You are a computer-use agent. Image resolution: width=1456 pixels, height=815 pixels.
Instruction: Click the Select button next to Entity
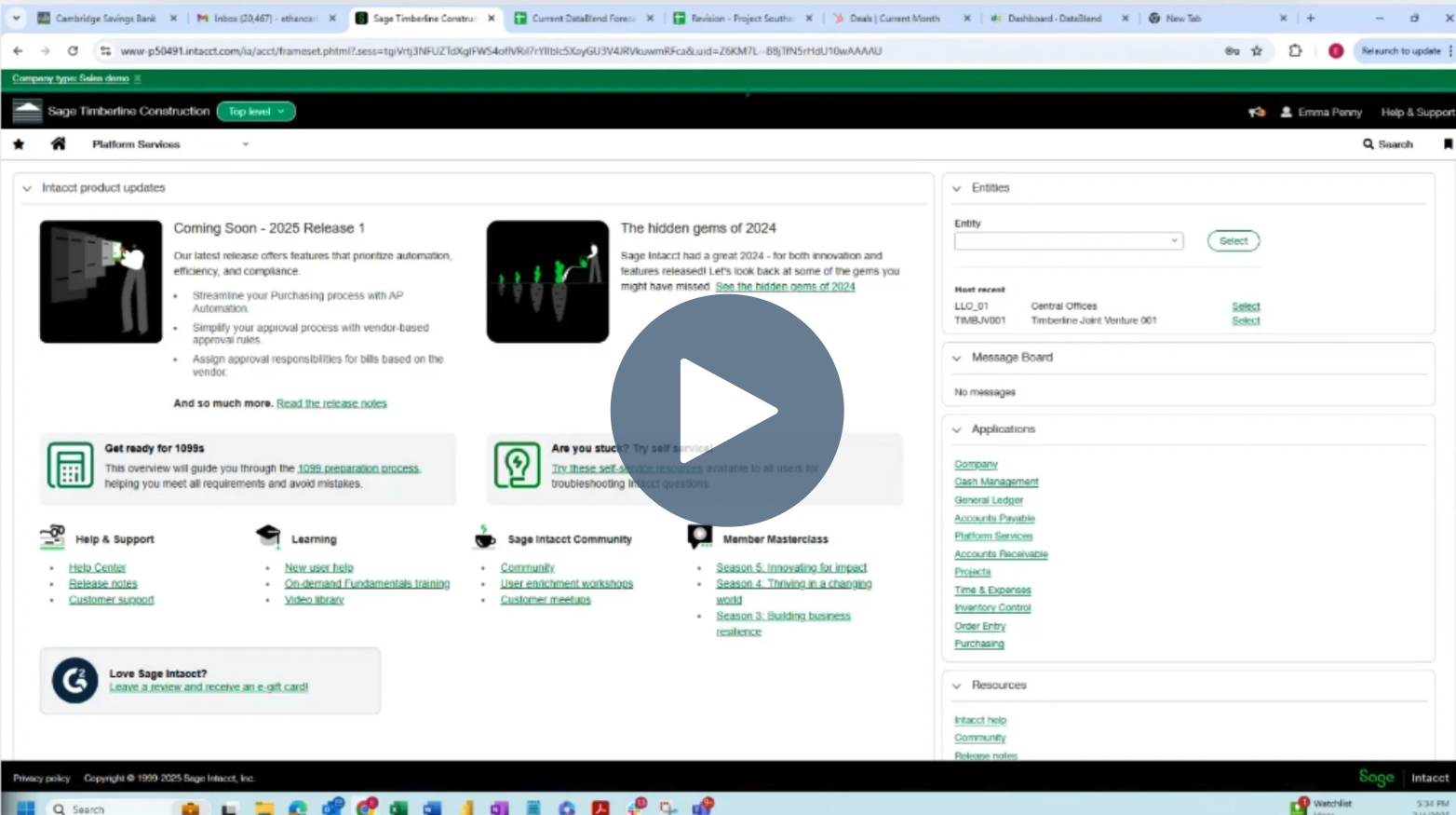click(x=1233, y=240)
